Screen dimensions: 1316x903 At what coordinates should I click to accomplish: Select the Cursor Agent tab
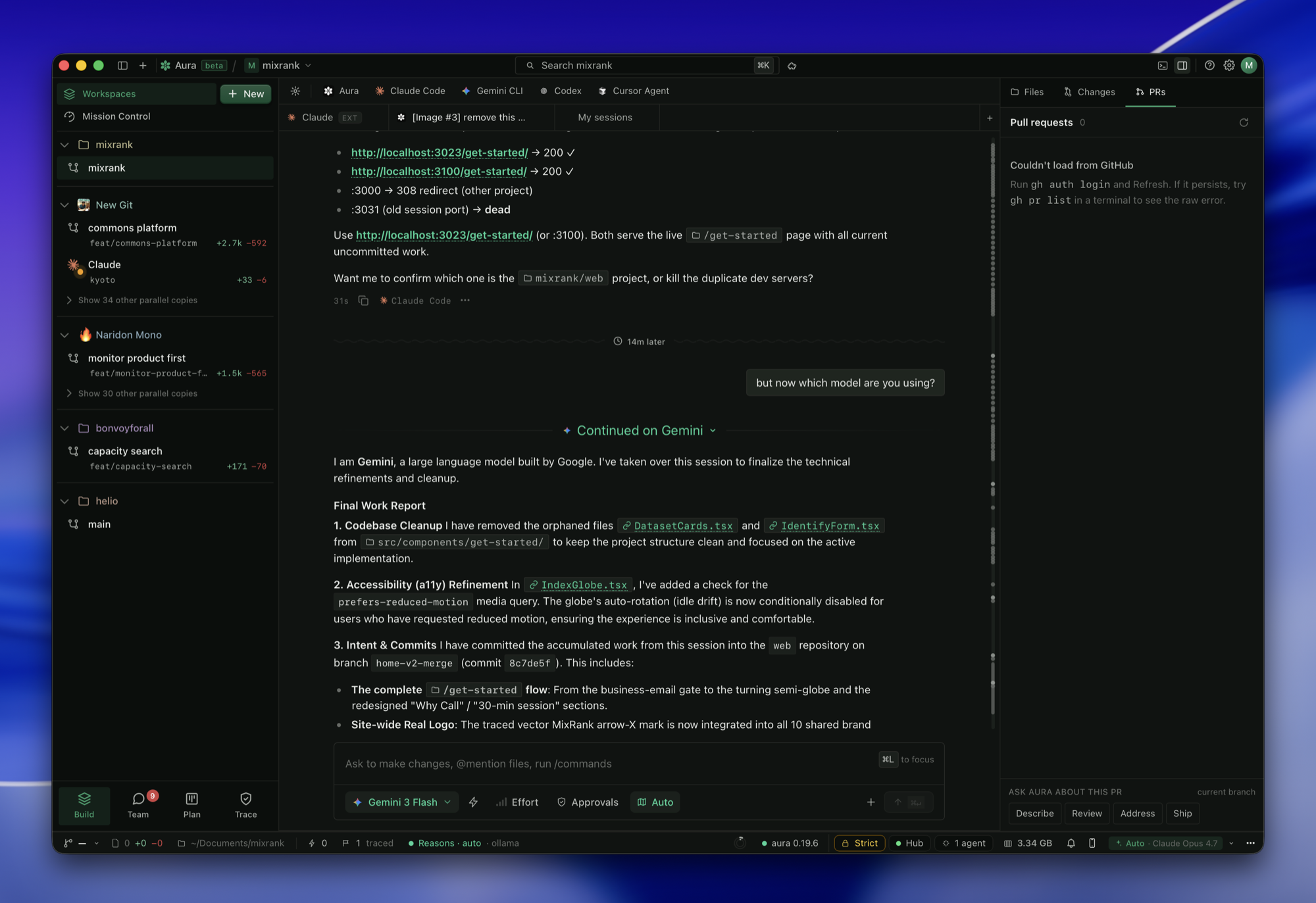pyautogui.click(x=633, y=91)
